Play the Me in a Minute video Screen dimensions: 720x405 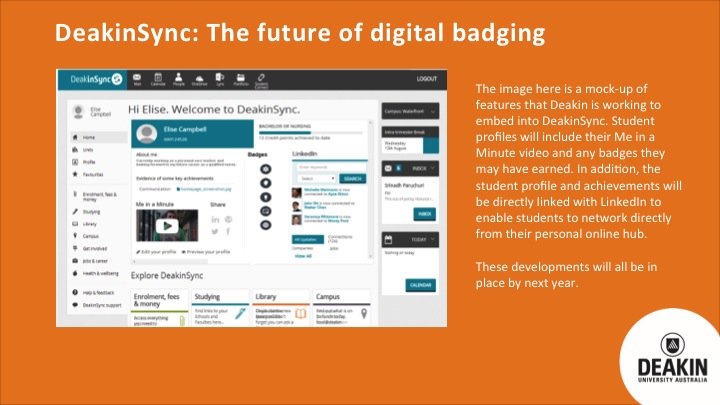click(x=167, y=226)
